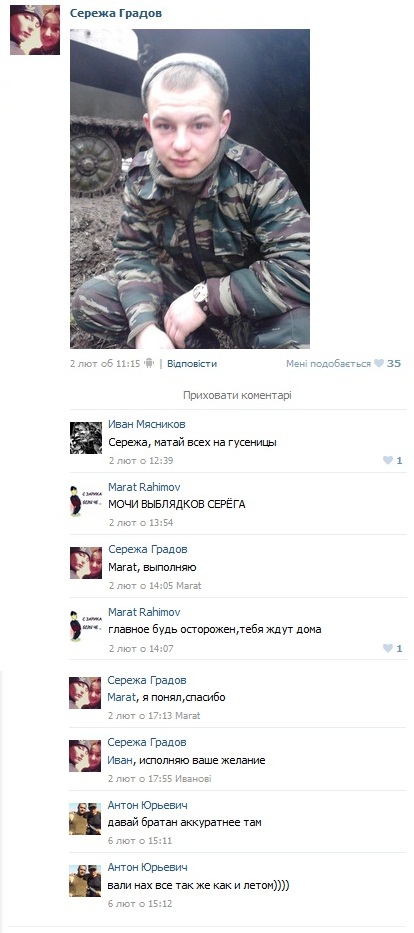Like Иван Мясников's comment via heart icon
Viewport: 414px width, 933px height.
(388, 460)
